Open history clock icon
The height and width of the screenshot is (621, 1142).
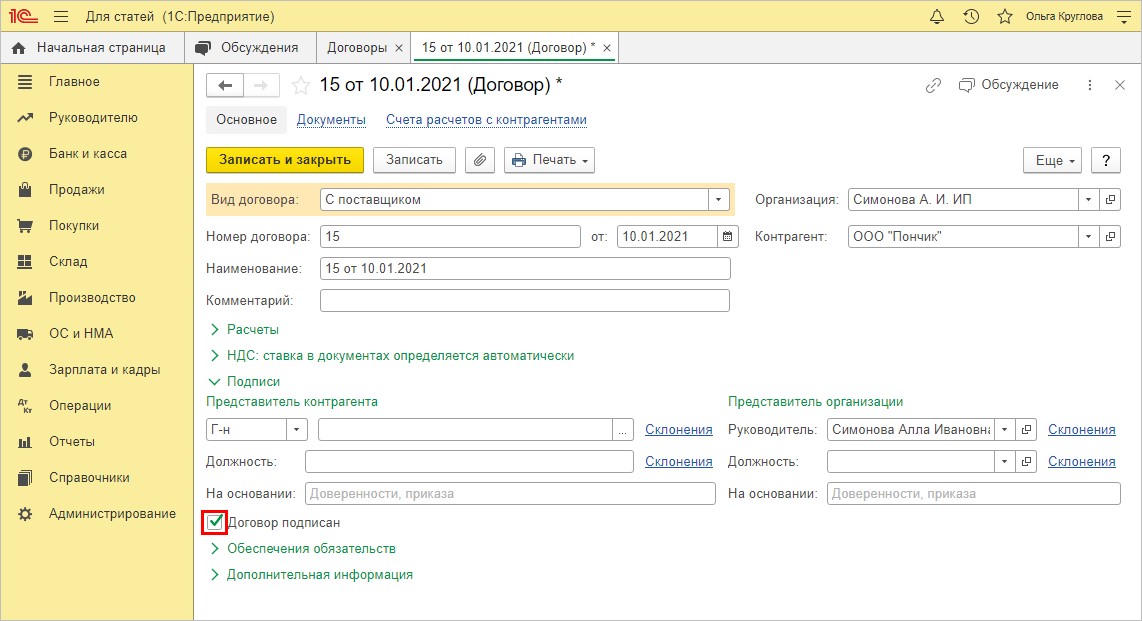(x=971, y=16)
